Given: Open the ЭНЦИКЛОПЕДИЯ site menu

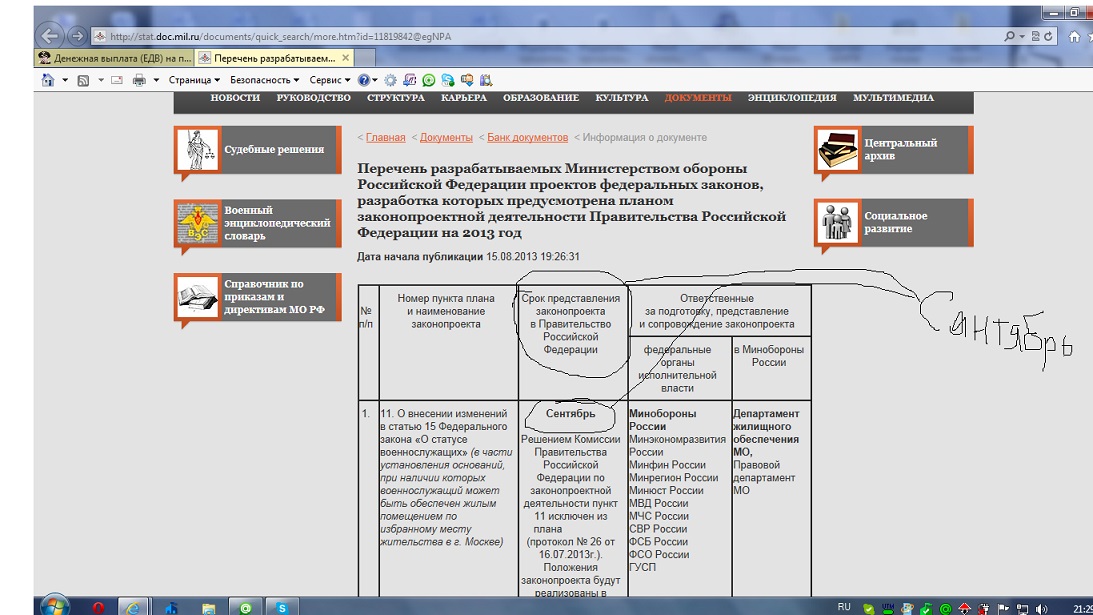Looking at the screenshot, I should (792, 98).
